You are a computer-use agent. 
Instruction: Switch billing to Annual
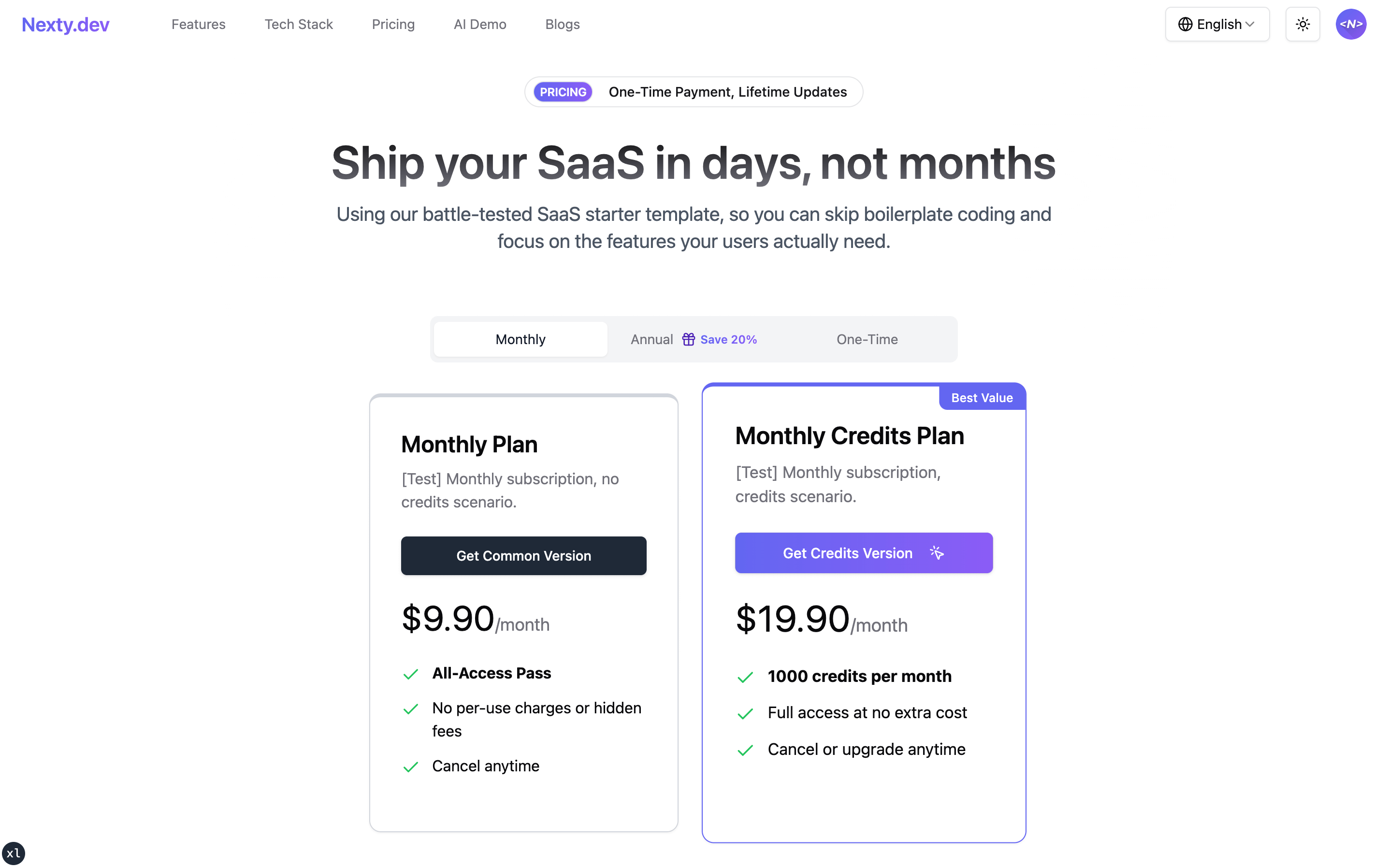pos(651,339)
